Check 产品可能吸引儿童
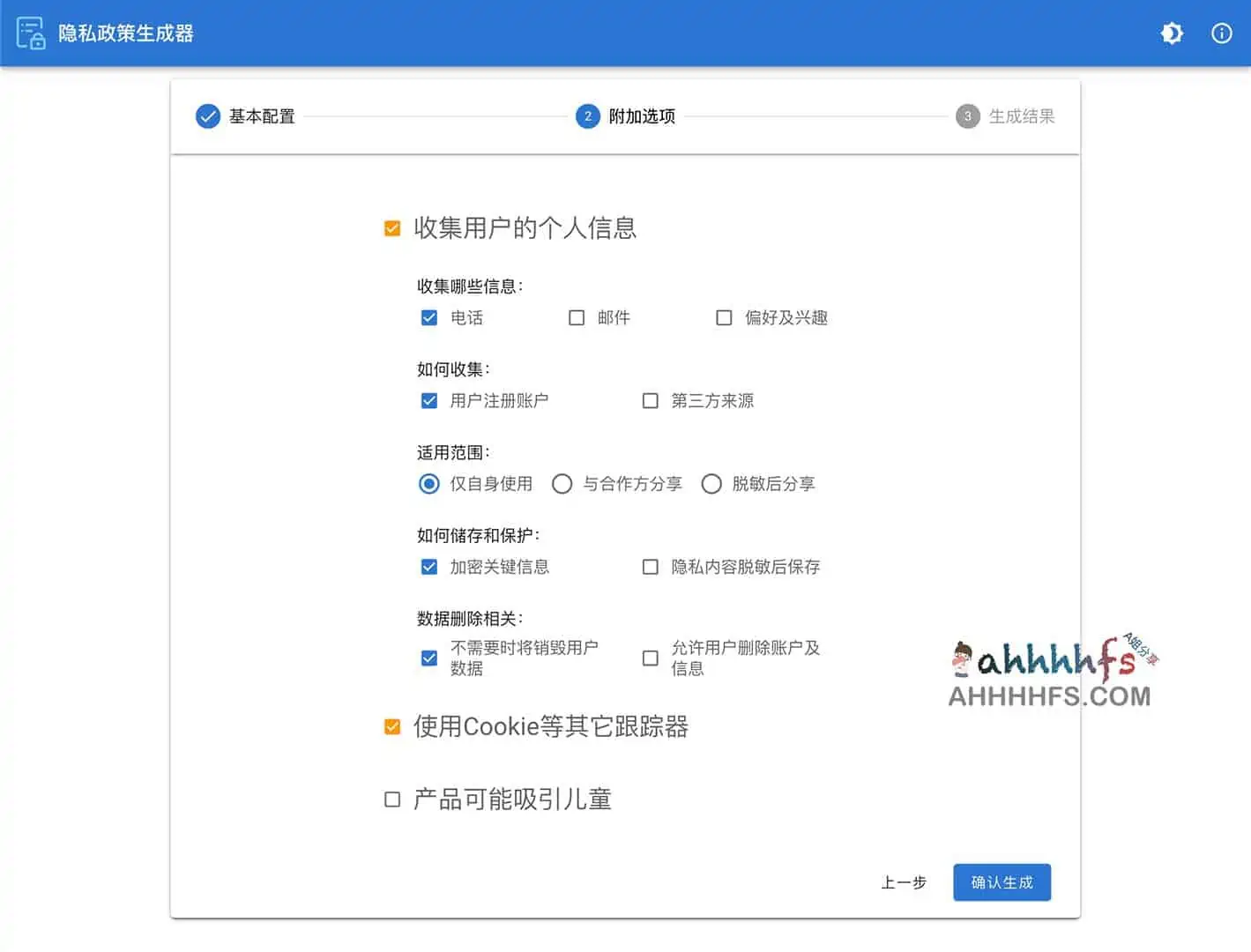The width and height of the screenshot is (1251, 952). [392, 799]
